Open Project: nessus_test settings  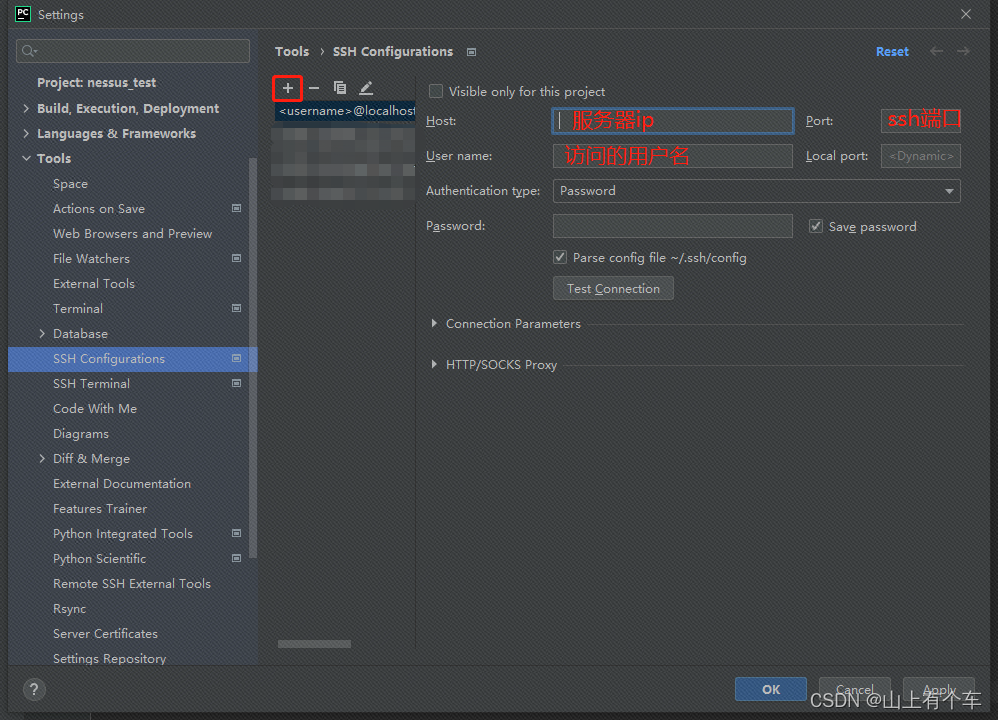pyautogui.click(x=96, y=83)
